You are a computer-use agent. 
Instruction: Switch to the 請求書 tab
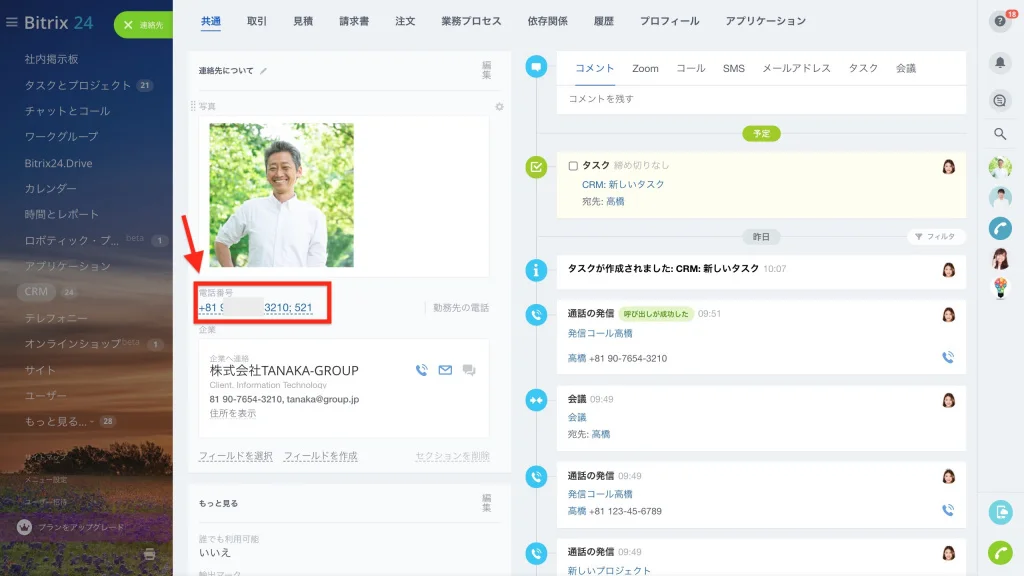click(354, 21)
